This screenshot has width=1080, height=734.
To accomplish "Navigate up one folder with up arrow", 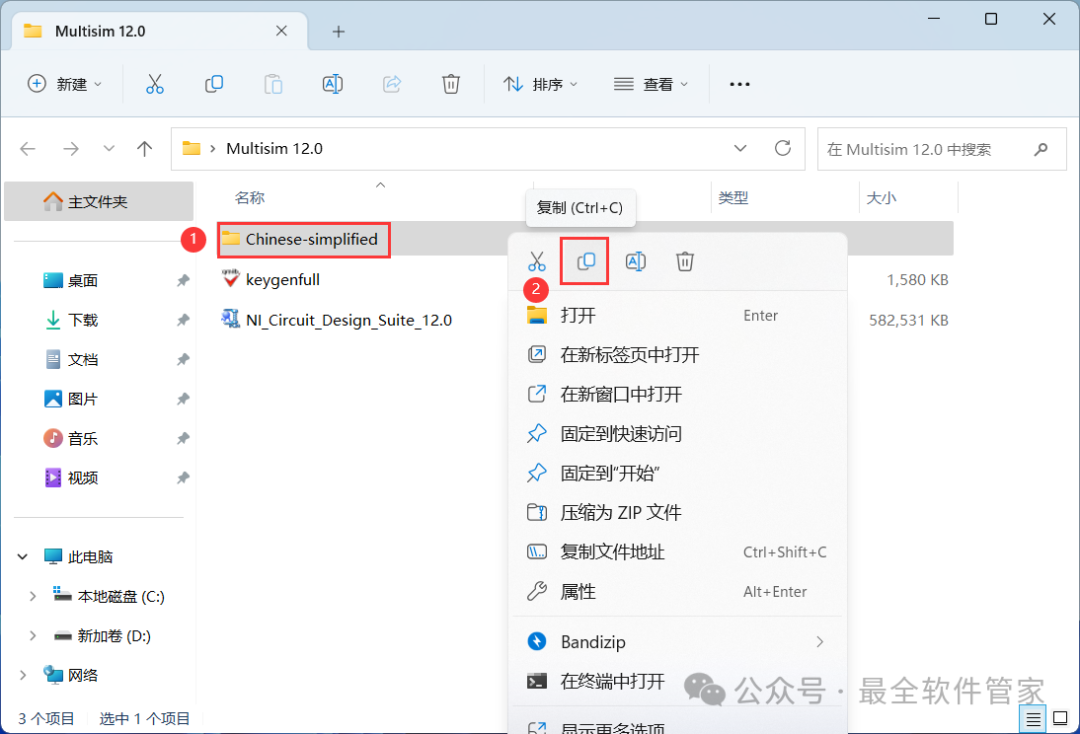I will [145, 149].
